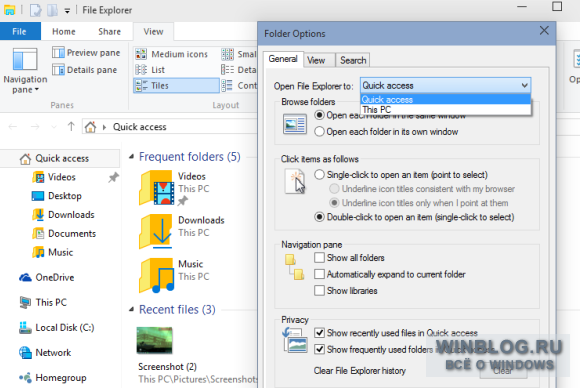Choose This PC from dropdown list

click(x=445, y=109)
